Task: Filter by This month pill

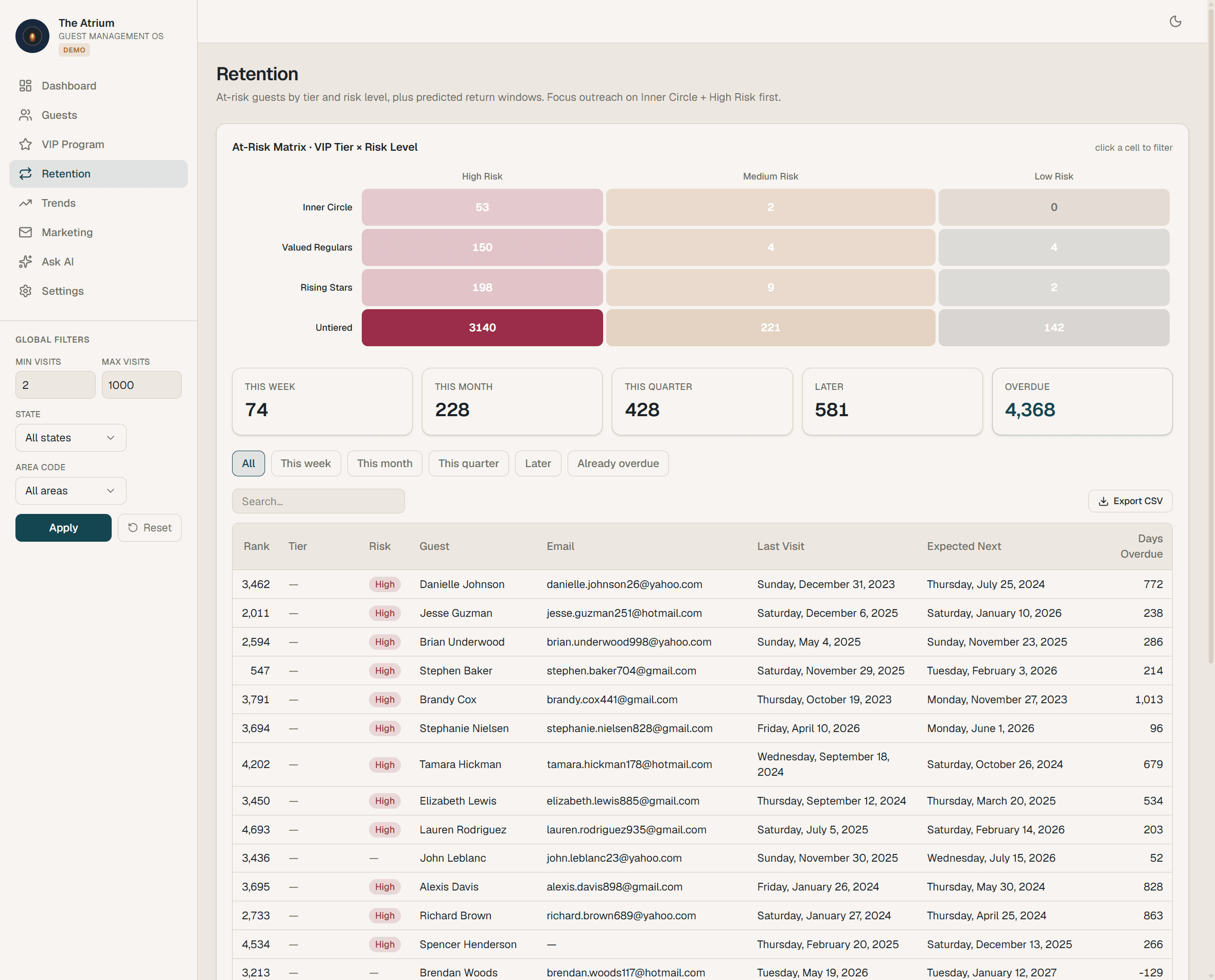Action: coord(384,464)
